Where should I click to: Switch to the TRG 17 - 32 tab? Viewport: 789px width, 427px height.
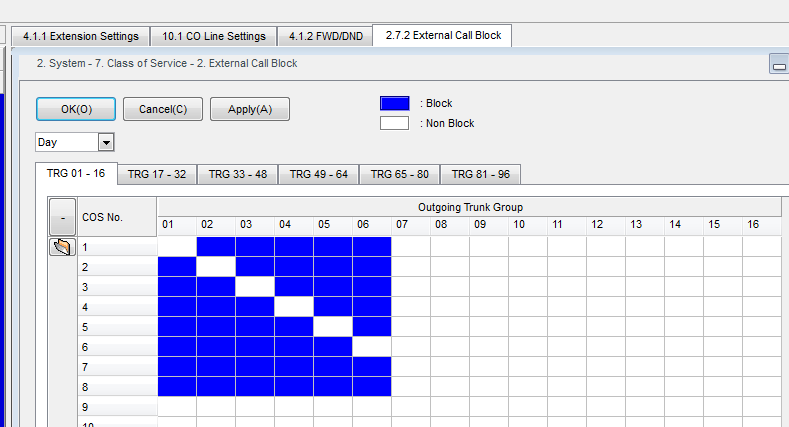157,175
